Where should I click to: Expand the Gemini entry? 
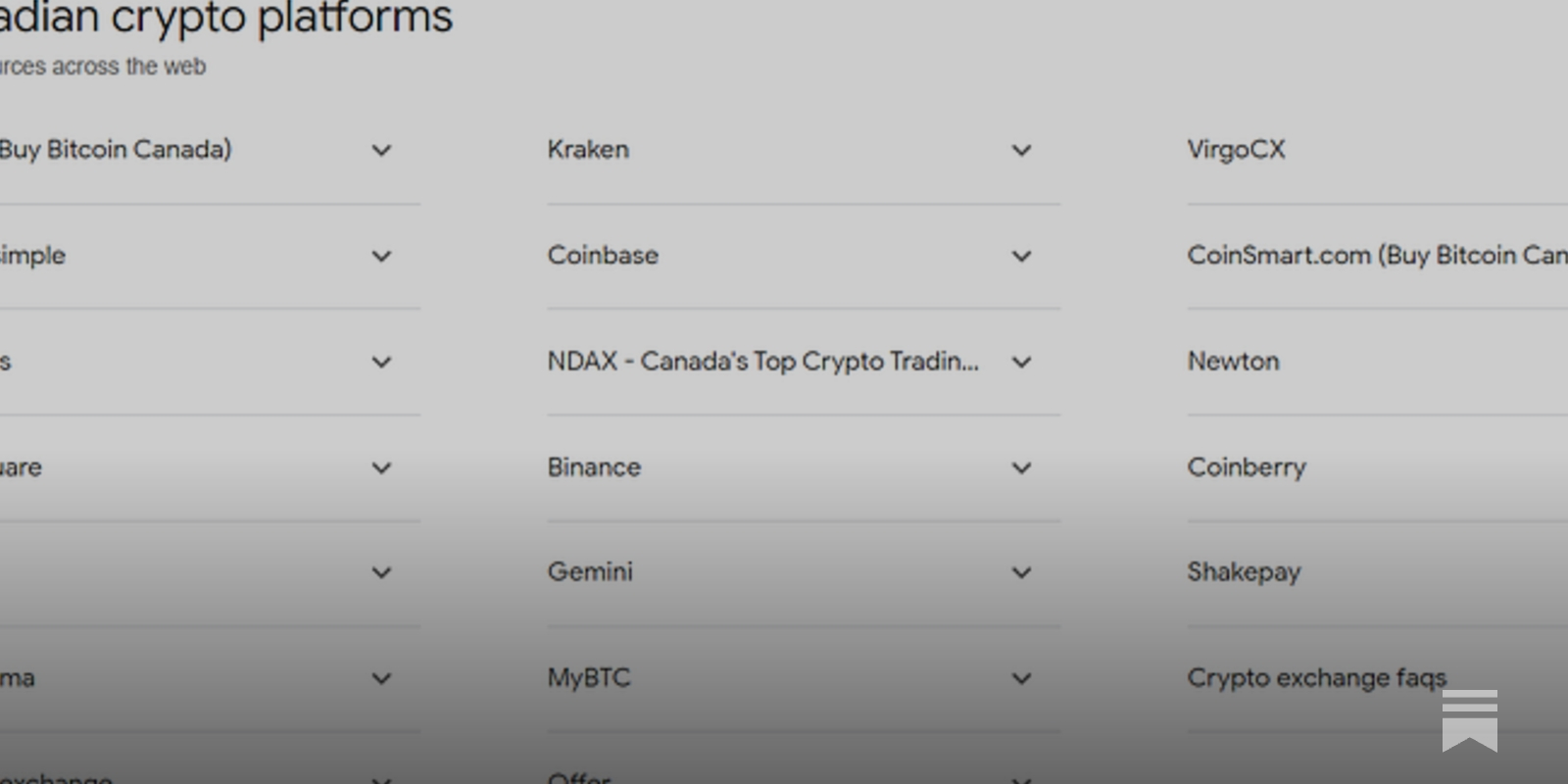(x=1021, y=572)
